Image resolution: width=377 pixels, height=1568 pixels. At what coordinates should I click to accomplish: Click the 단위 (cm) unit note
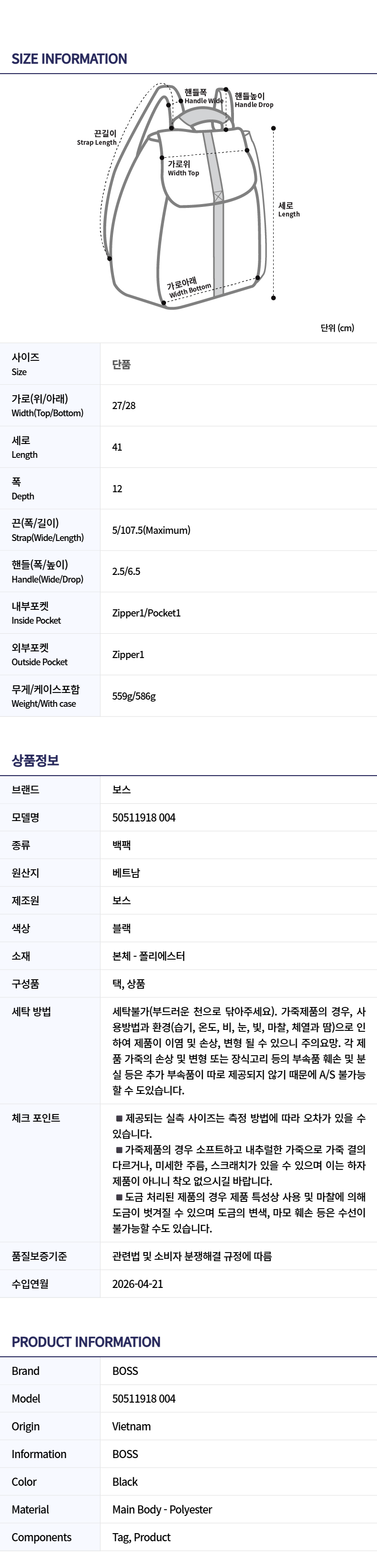[337, 328]
